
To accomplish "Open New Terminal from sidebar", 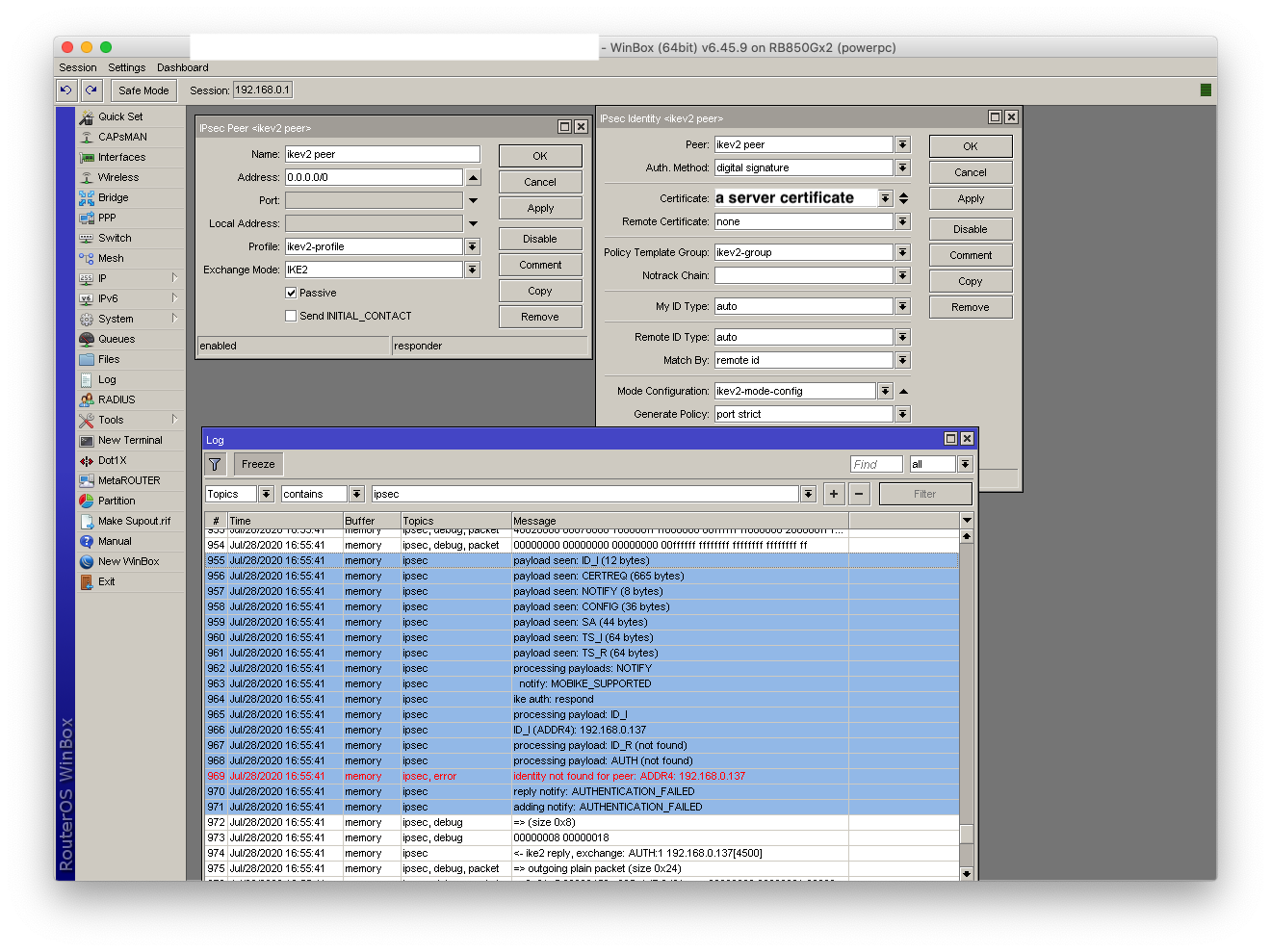I will click(x=130, y=440).
